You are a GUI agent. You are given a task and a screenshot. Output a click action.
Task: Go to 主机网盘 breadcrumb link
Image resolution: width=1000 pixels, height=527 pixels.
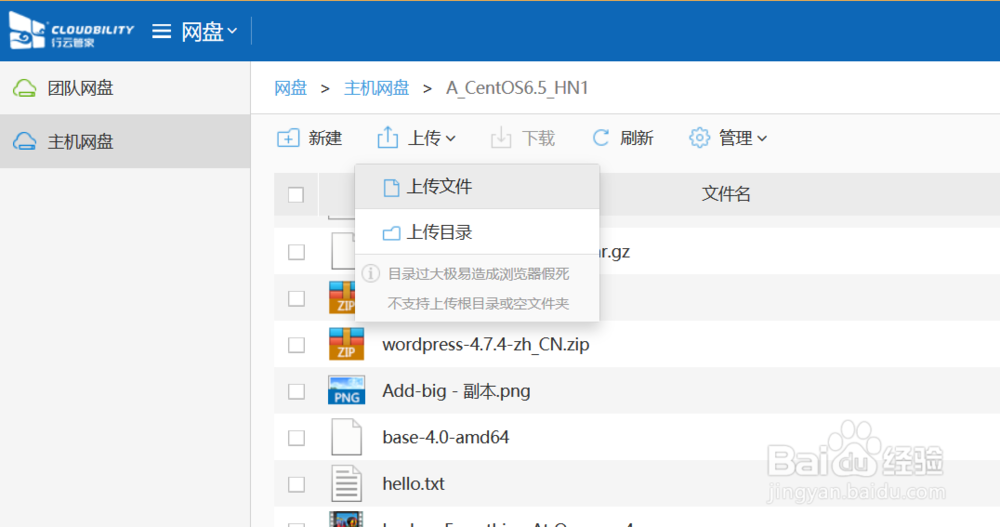click(376, 88)
